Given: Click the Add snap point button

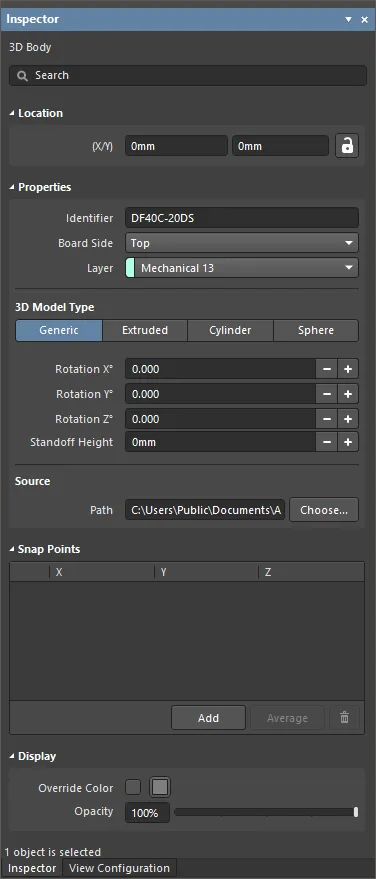Looking at the screenshot, I should point(208,718).
